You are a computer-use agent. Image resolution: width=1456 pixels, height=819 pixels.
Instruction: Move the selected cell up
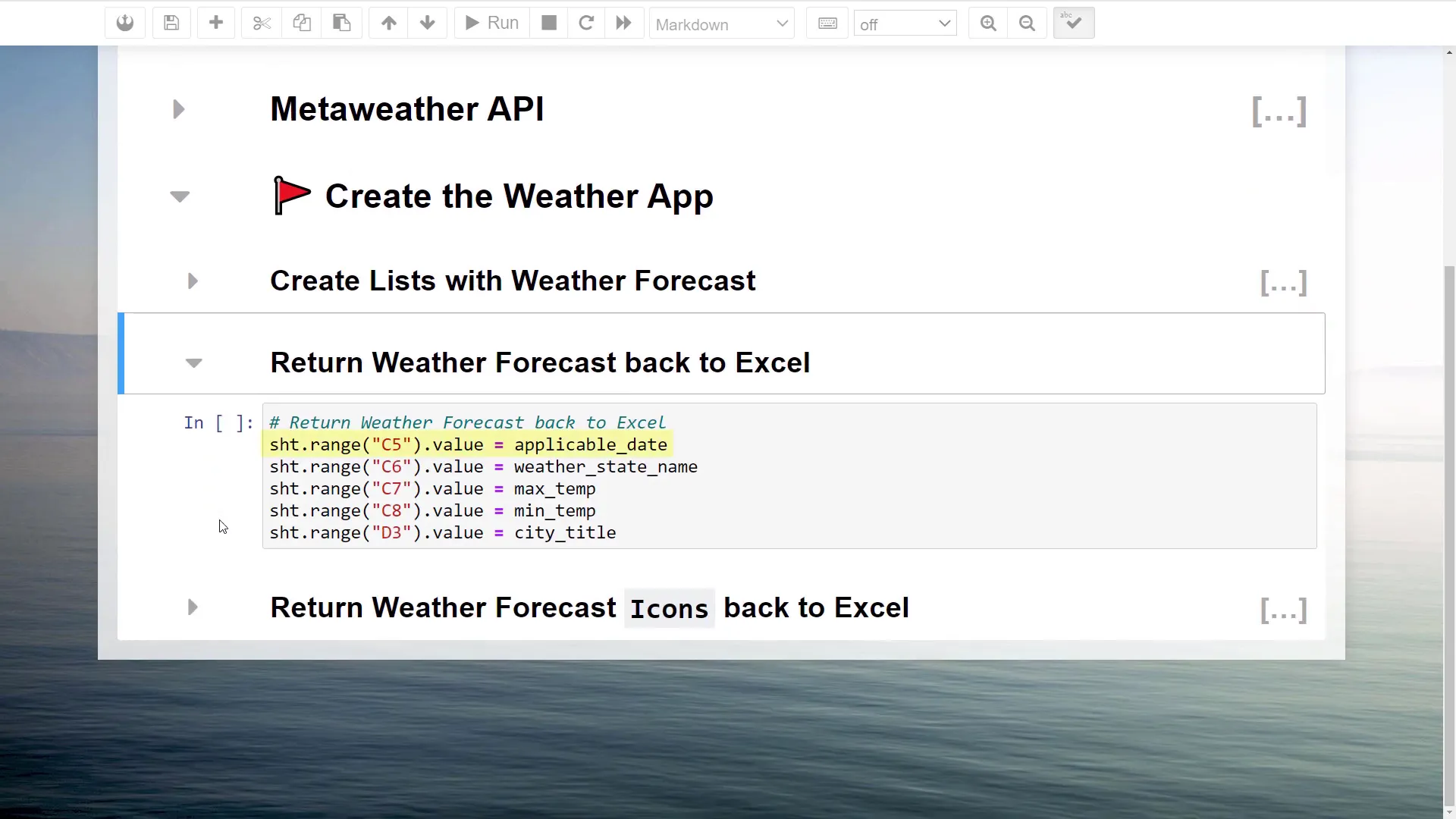coord(388,23)
